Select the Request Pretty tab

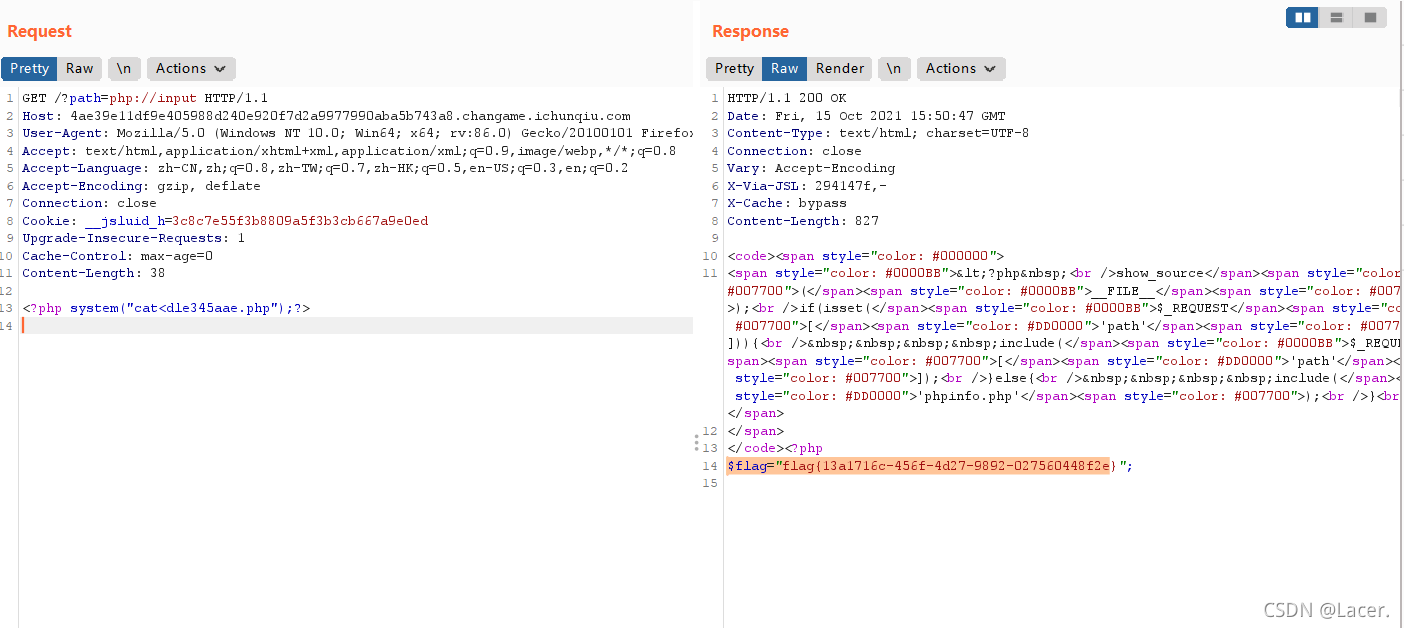coord(29,68)
